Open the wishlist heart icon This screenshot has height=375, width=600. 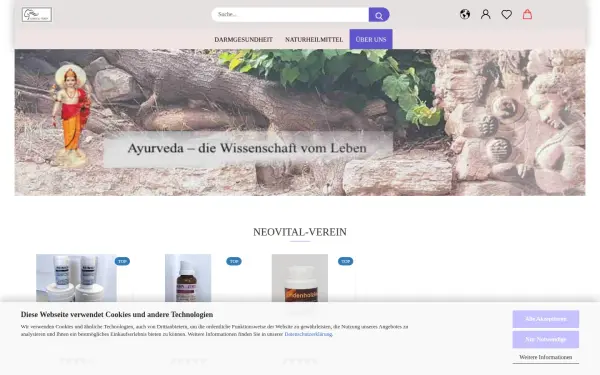[507, 15]
